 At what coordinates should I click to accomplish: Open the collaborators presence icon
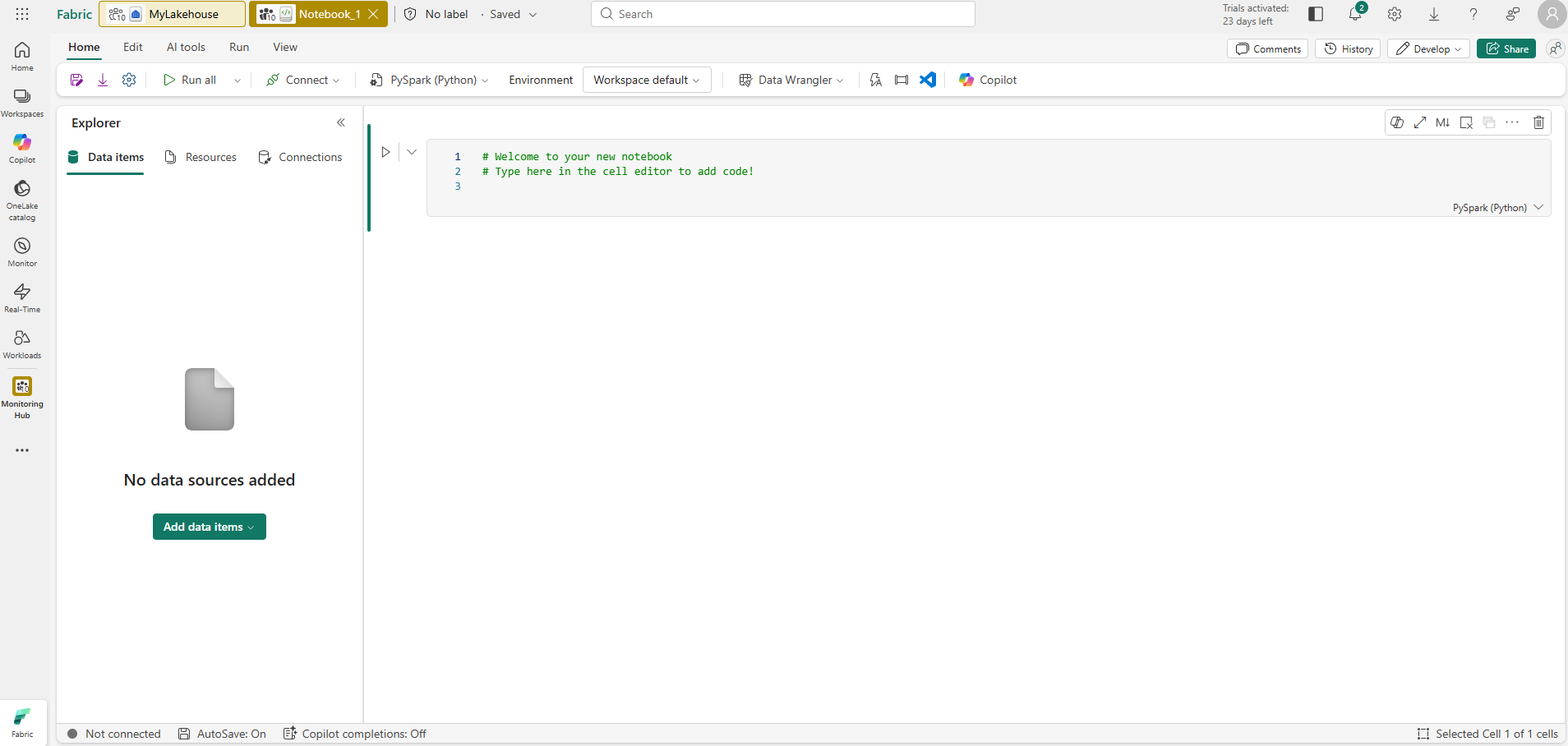pos(1555,48)
